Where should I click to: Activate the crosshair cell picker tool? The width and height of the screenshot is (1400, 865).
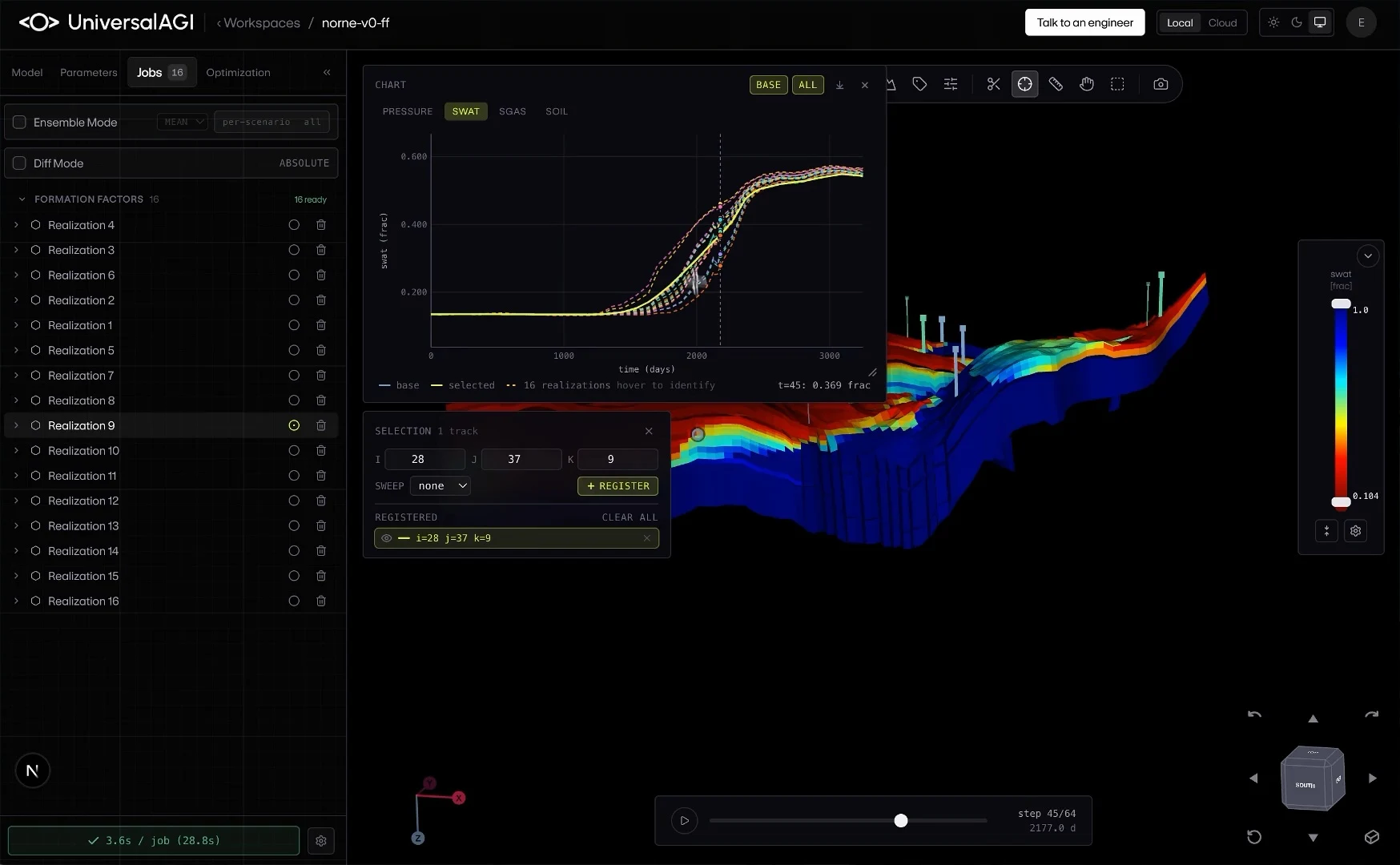[1024, 84]
